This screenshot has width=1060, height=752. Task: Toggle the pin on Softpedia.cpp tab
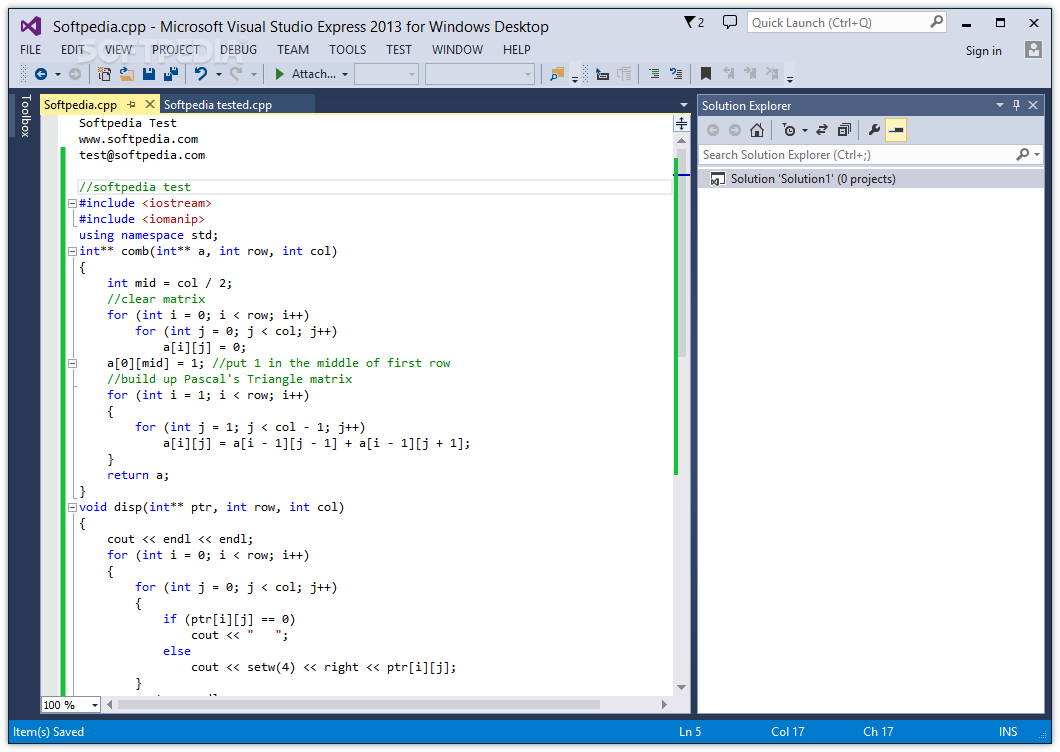point(132,104)
